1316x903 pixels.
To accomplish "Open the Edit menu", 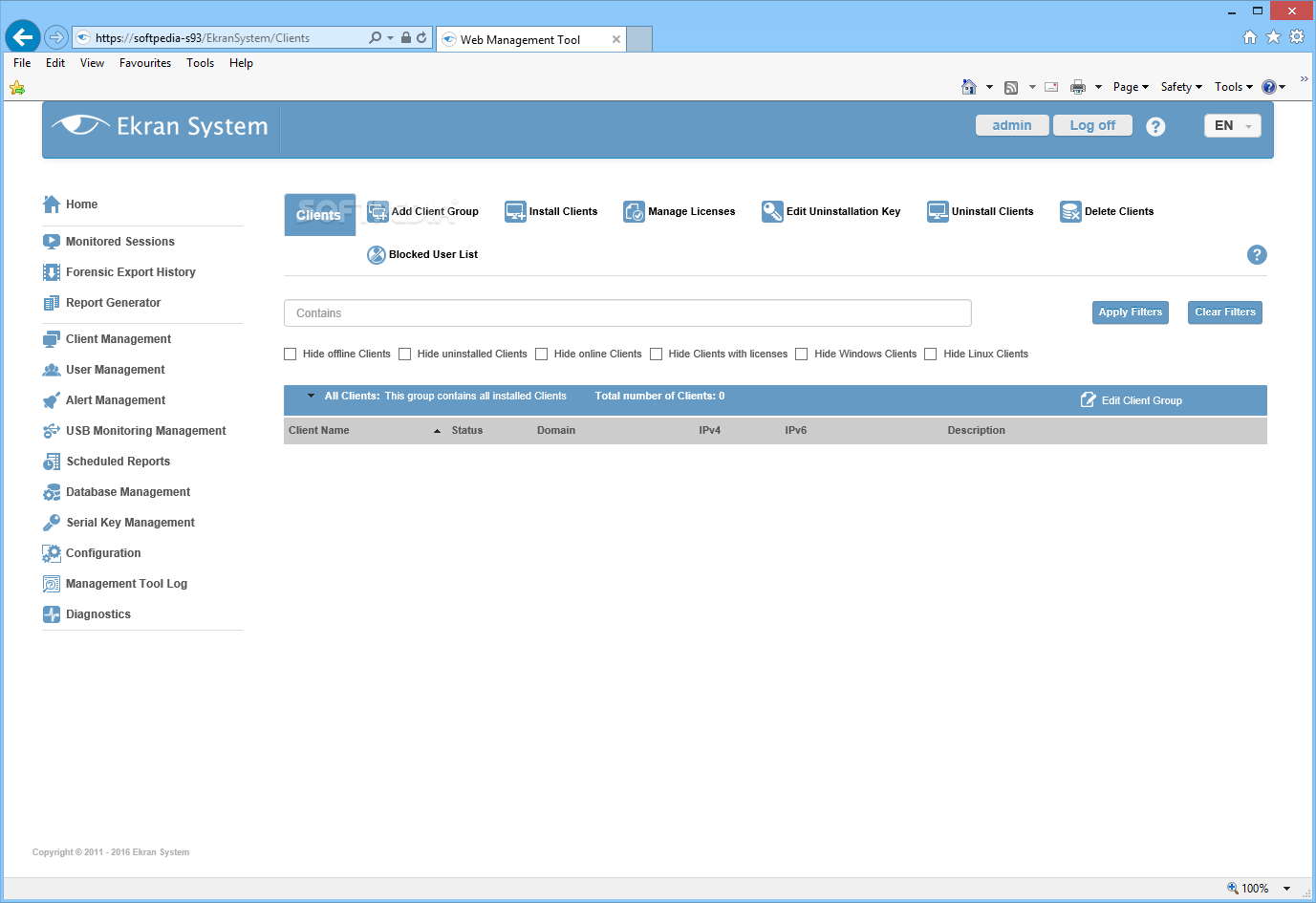I will (55, 63).
